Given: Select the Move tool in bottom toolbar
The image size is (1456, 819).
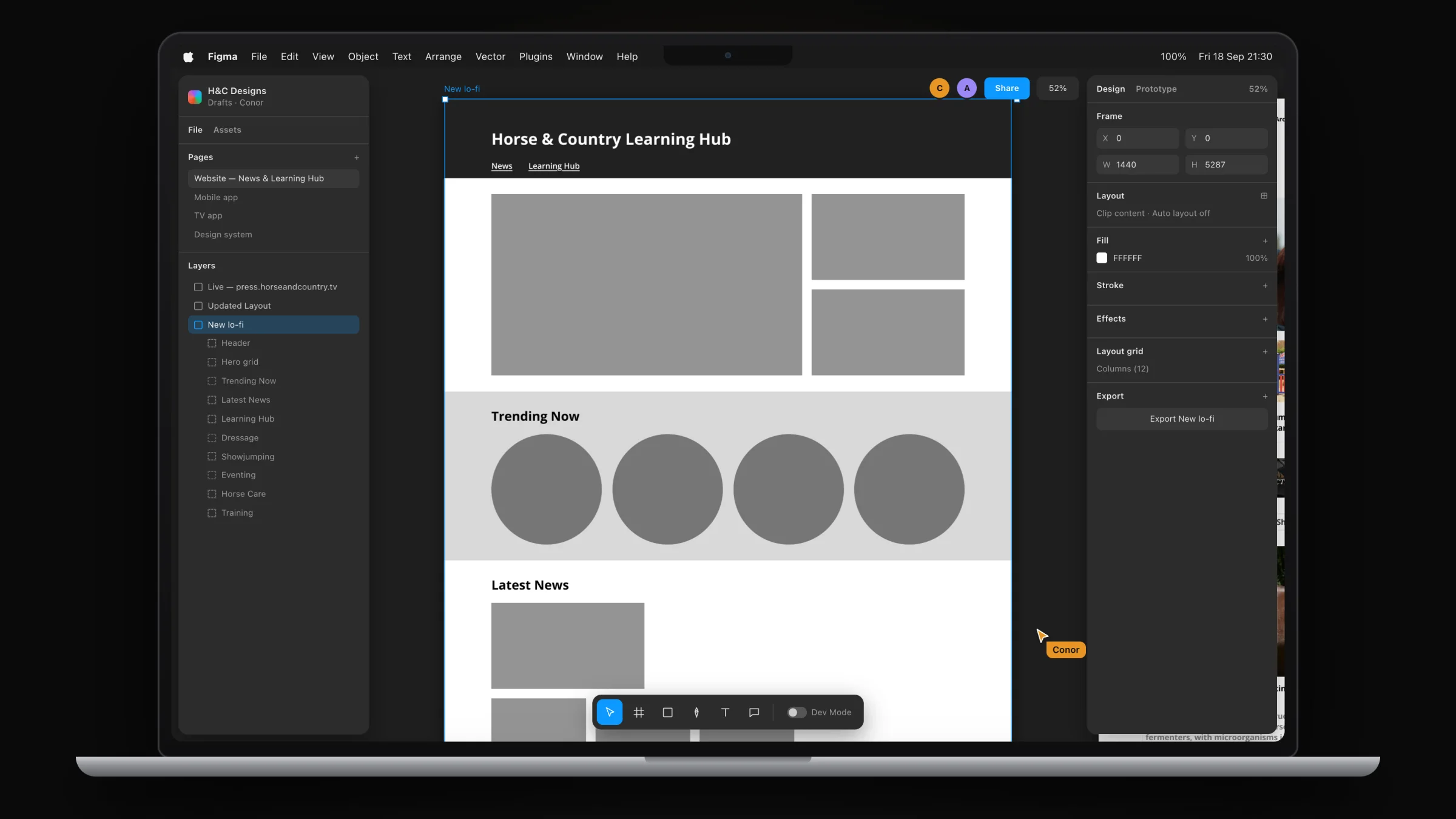Looking at the screenshot, I should pyautogui.click(x=610, y=712).
